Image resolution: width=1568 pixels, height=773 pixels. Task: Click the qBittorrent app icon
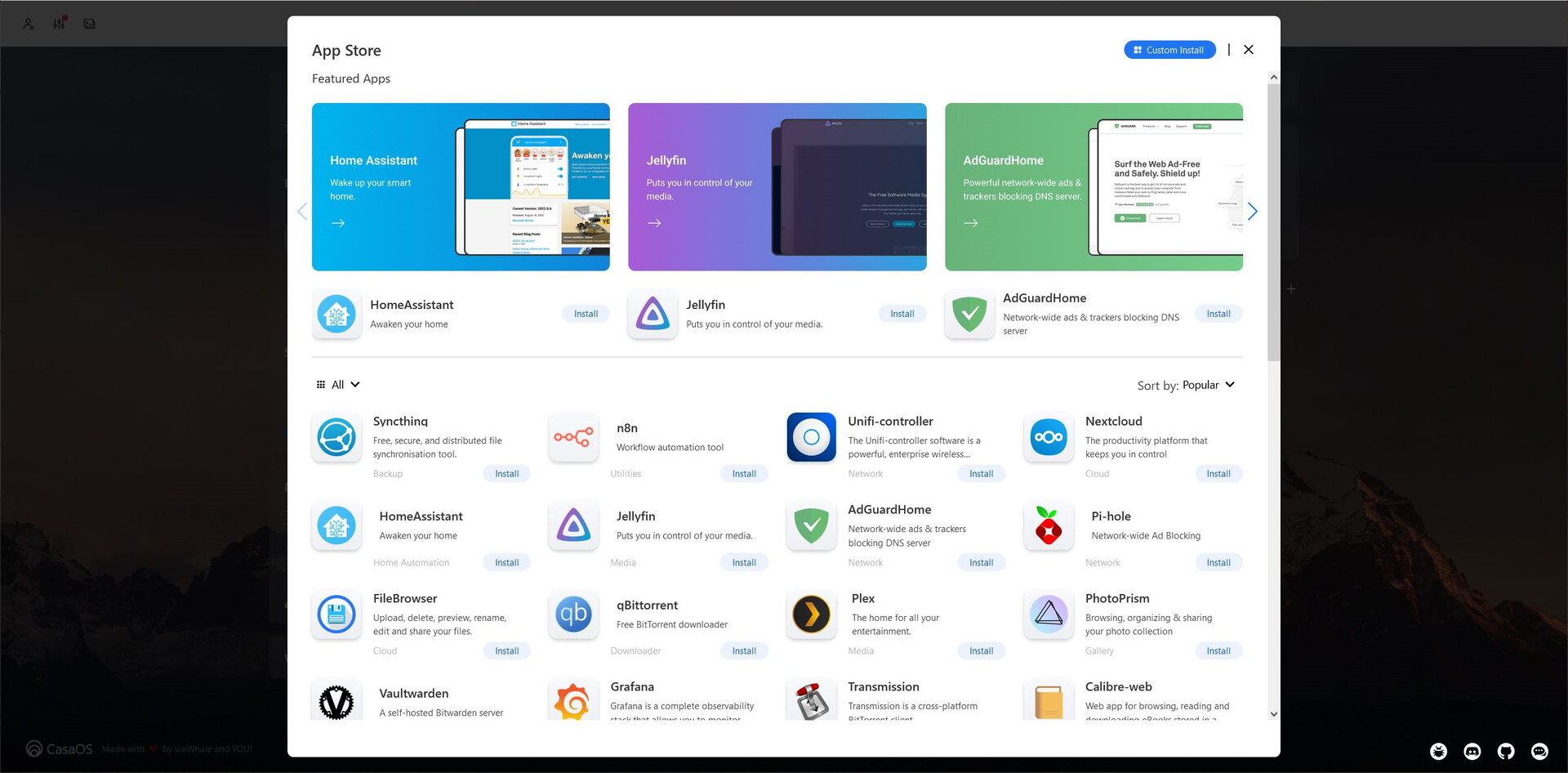coord(573,614)
